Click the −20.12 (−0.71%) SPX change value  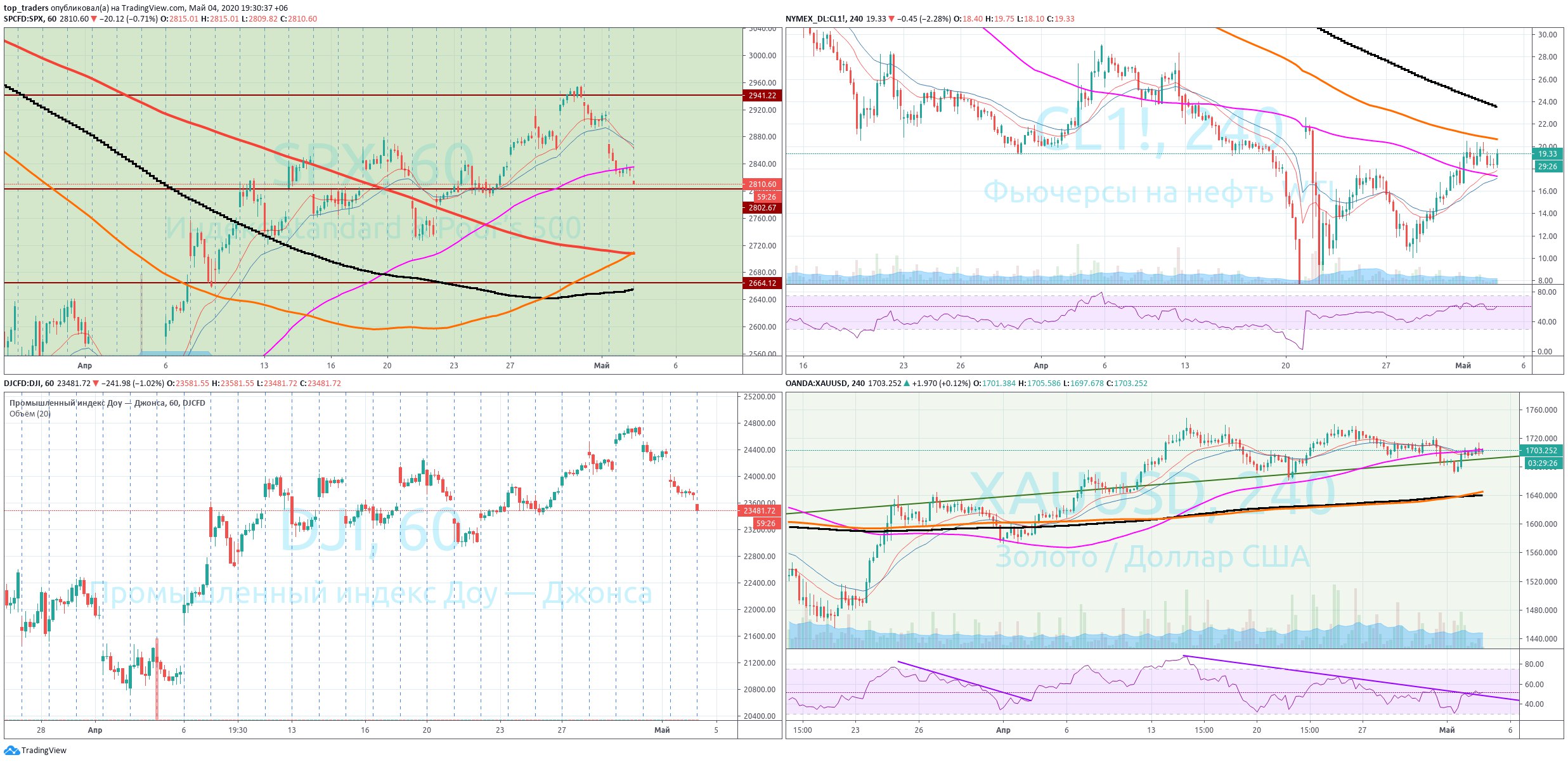click(128, 19)
